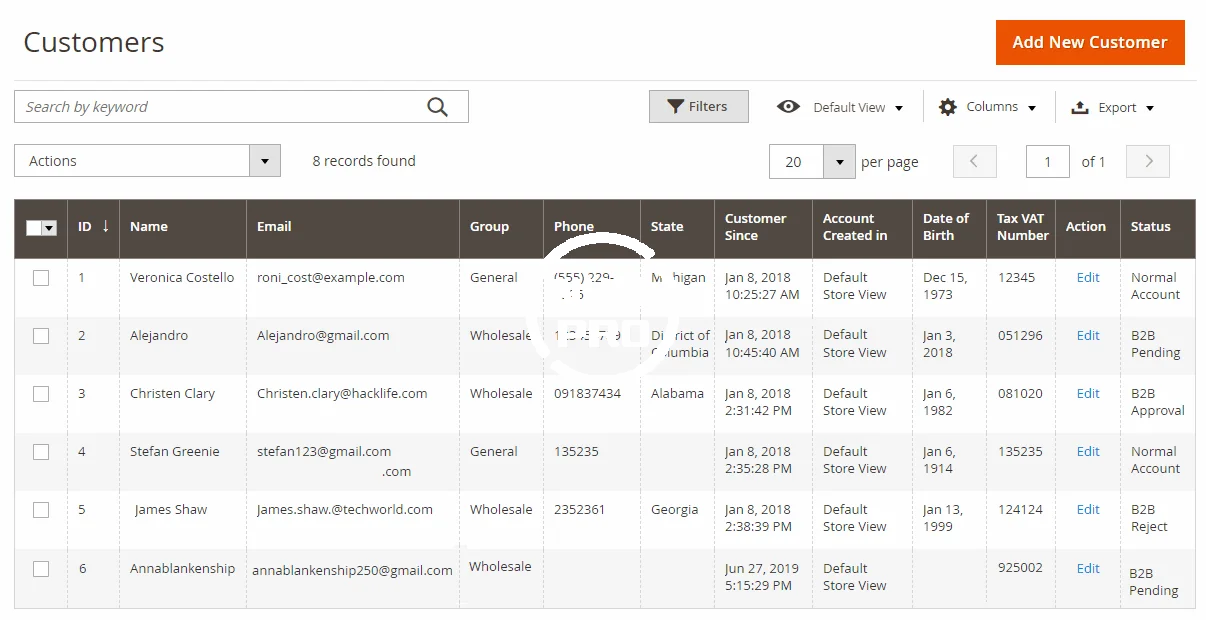Tick the checkbox for Christen Clary
Screen dimensions: 1206x620
(x=41, y=394)
